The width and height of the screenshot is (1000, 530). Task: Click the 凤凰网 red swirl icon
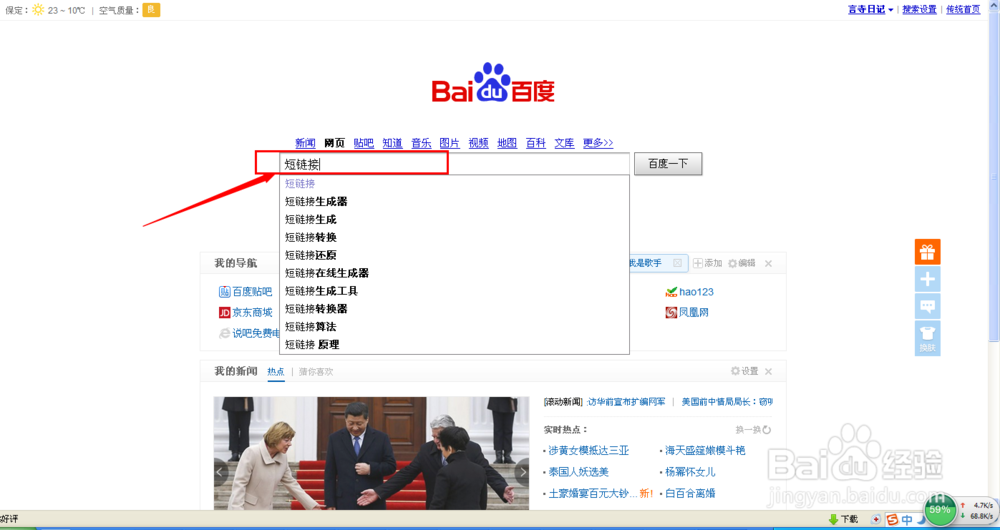[671, 313]
